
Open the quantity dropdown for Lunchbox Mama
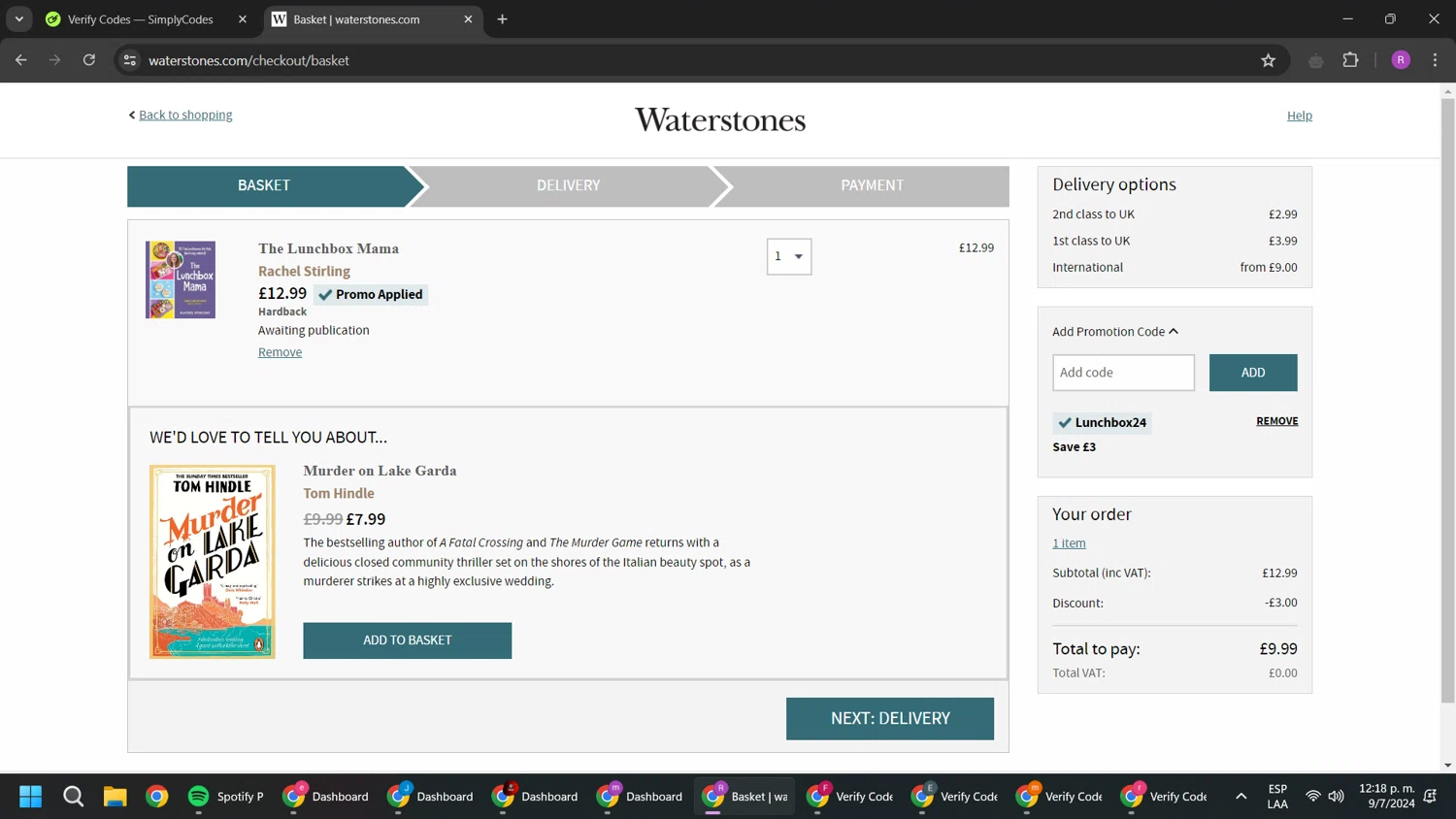[789, 256]
